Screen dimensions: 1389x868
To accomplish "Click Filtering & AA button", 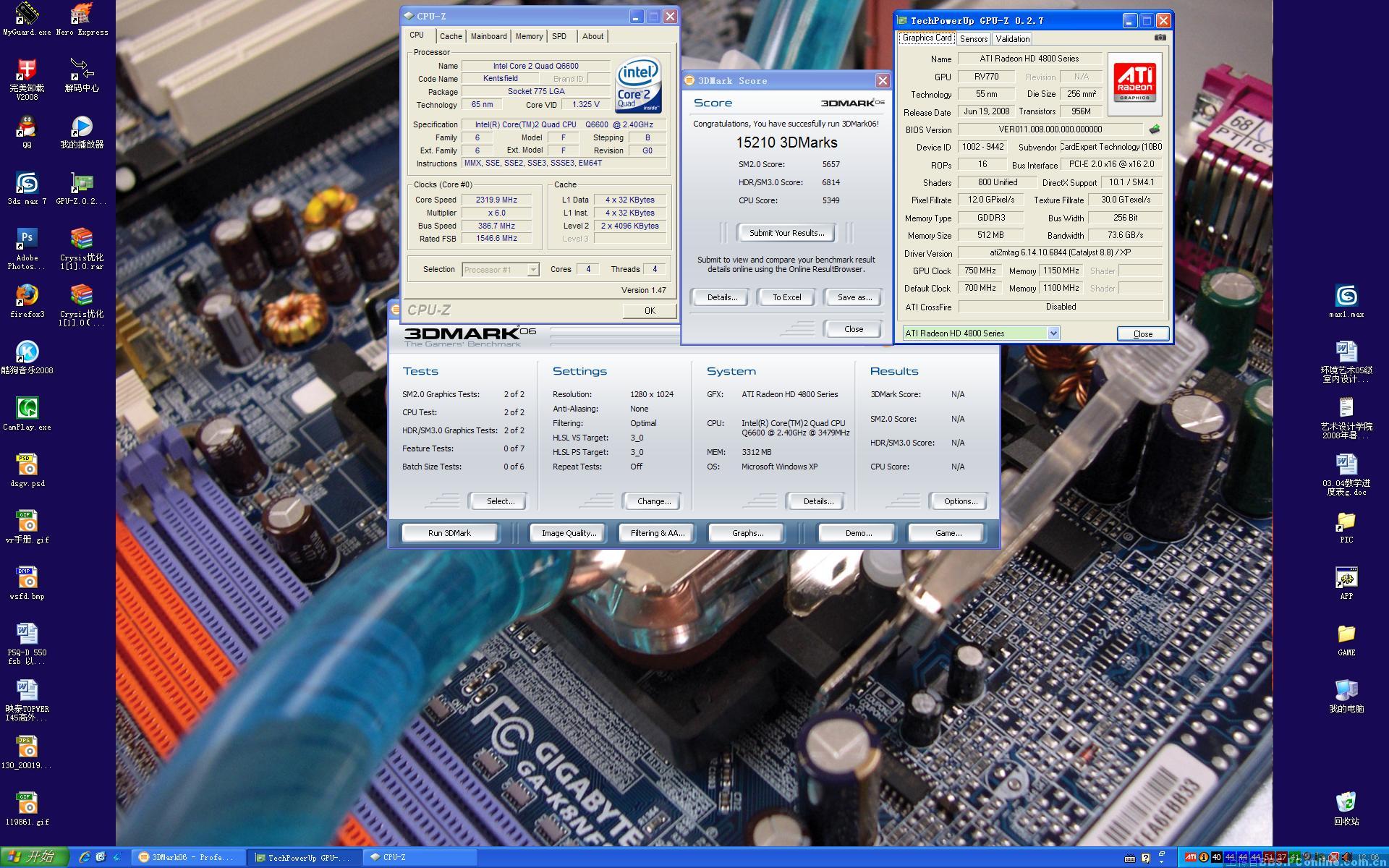I will [x=657, y=533].
